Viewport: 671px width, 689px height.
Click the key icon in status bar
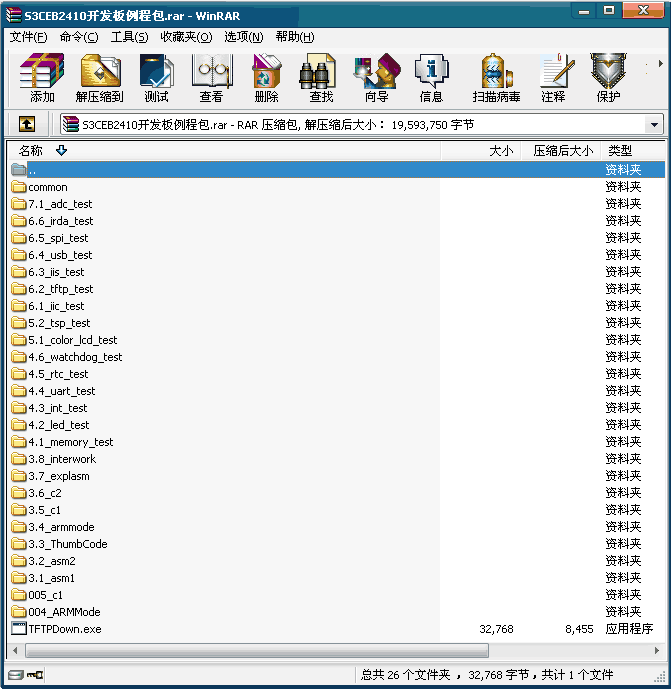click(x=35, y=674)
